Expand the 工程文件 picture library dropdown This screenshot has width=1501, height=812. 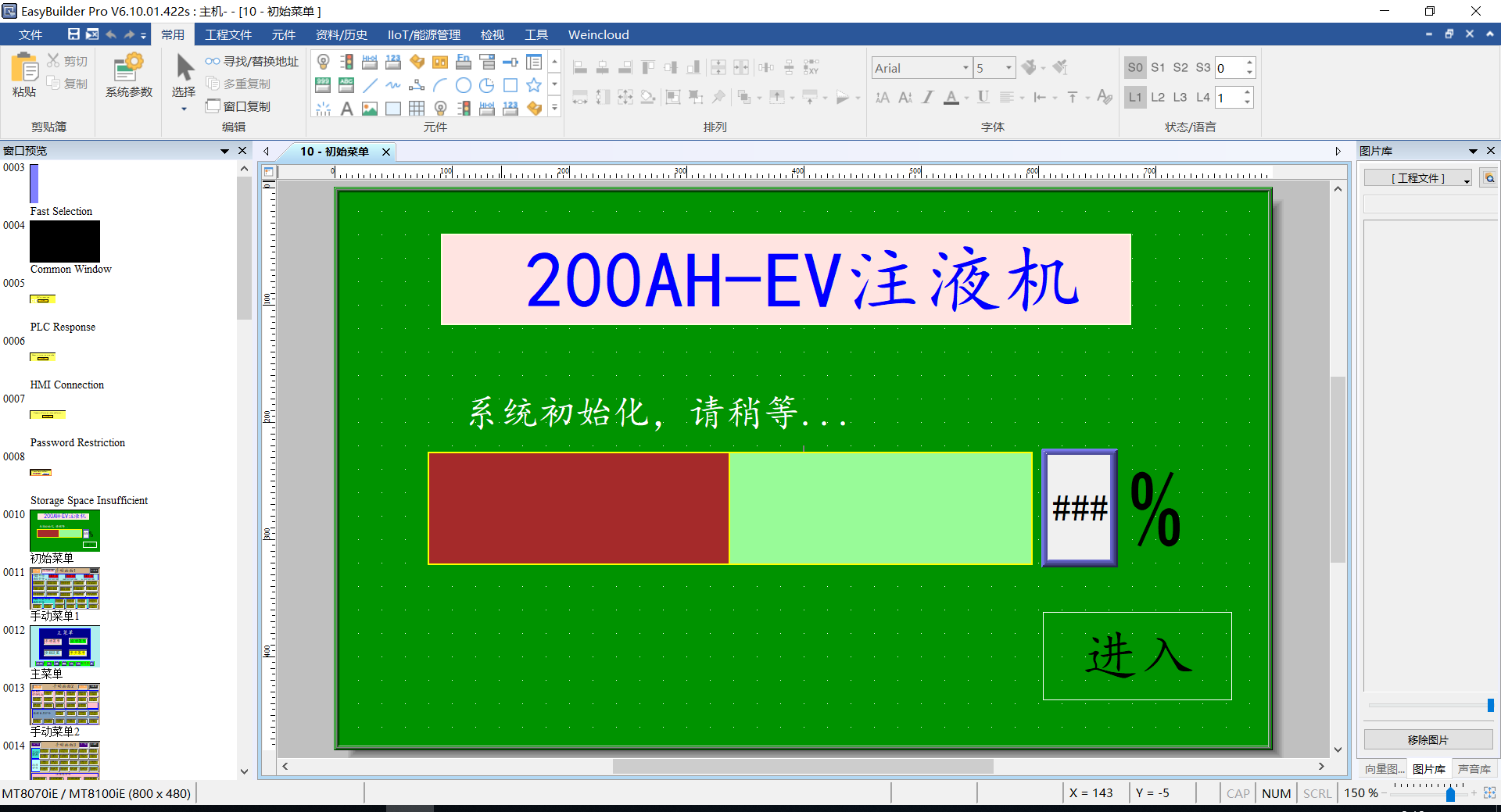1467,179
